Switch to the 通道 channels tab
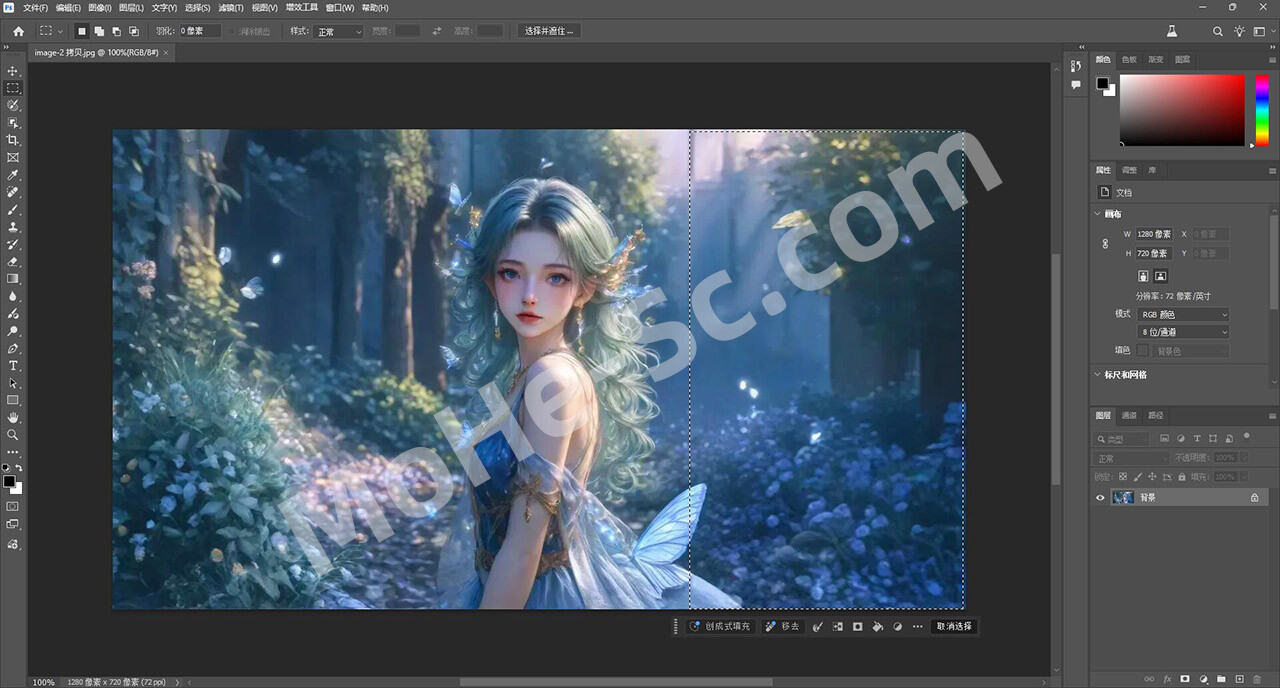This screenshot has width=1280, height=688. [1129, 415]
